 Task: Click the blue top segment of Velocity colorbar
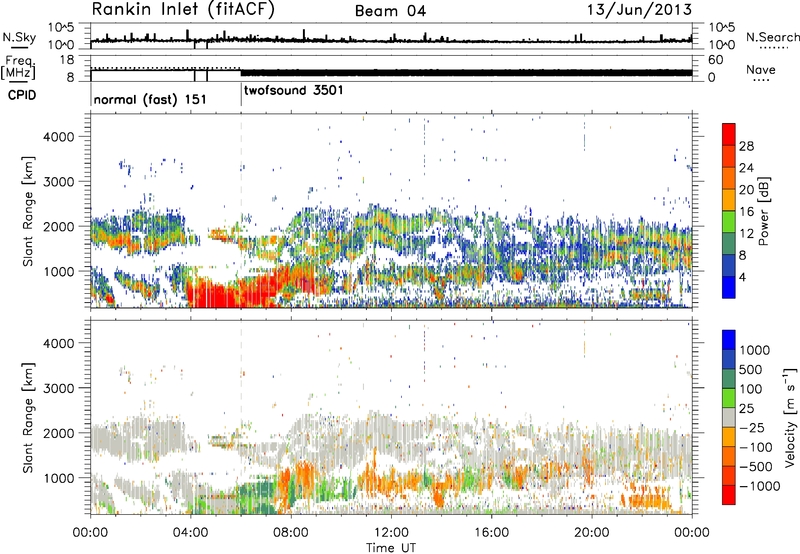tap(729, 340)
